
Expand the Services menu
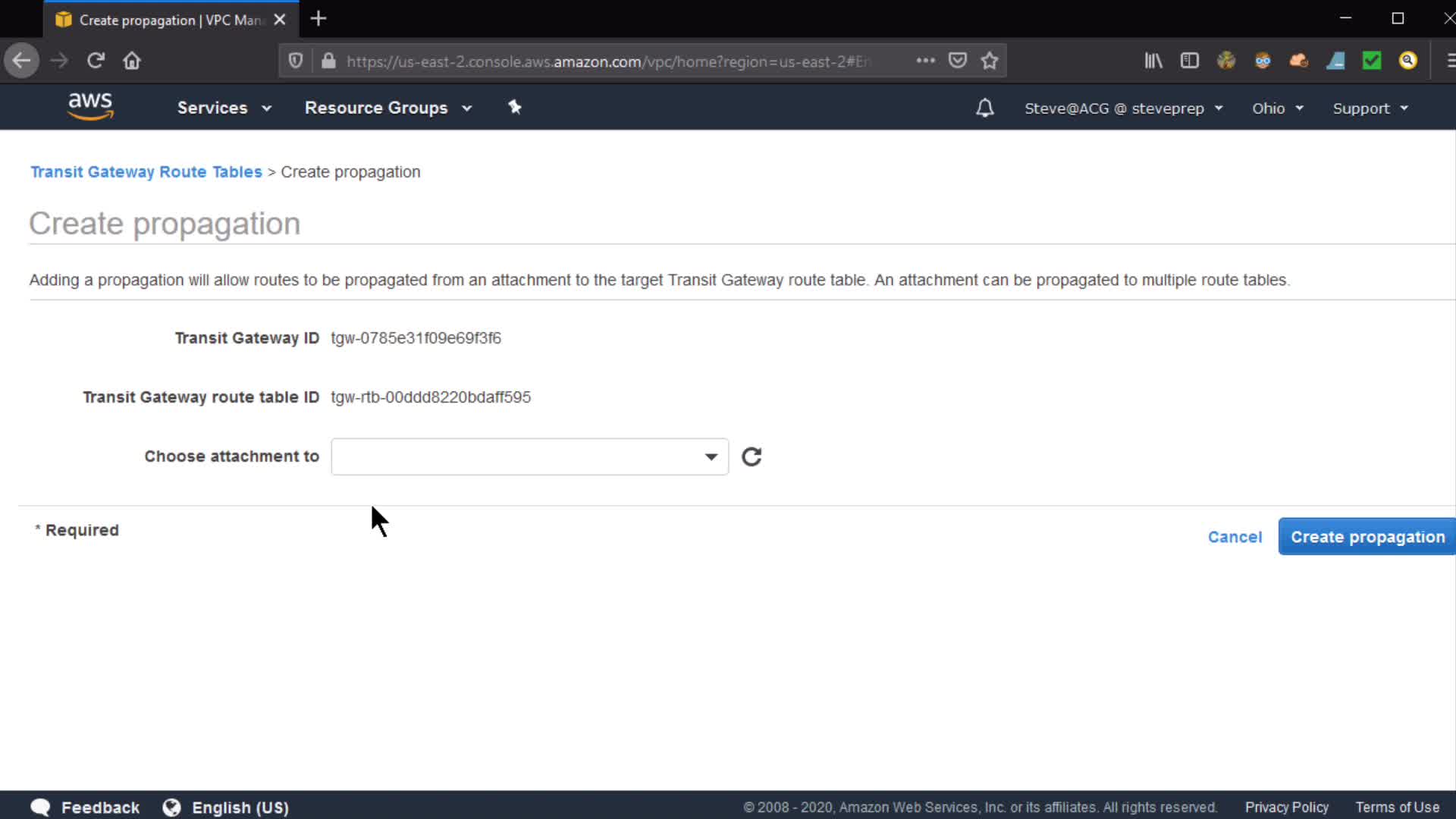[x=224, y=108]
